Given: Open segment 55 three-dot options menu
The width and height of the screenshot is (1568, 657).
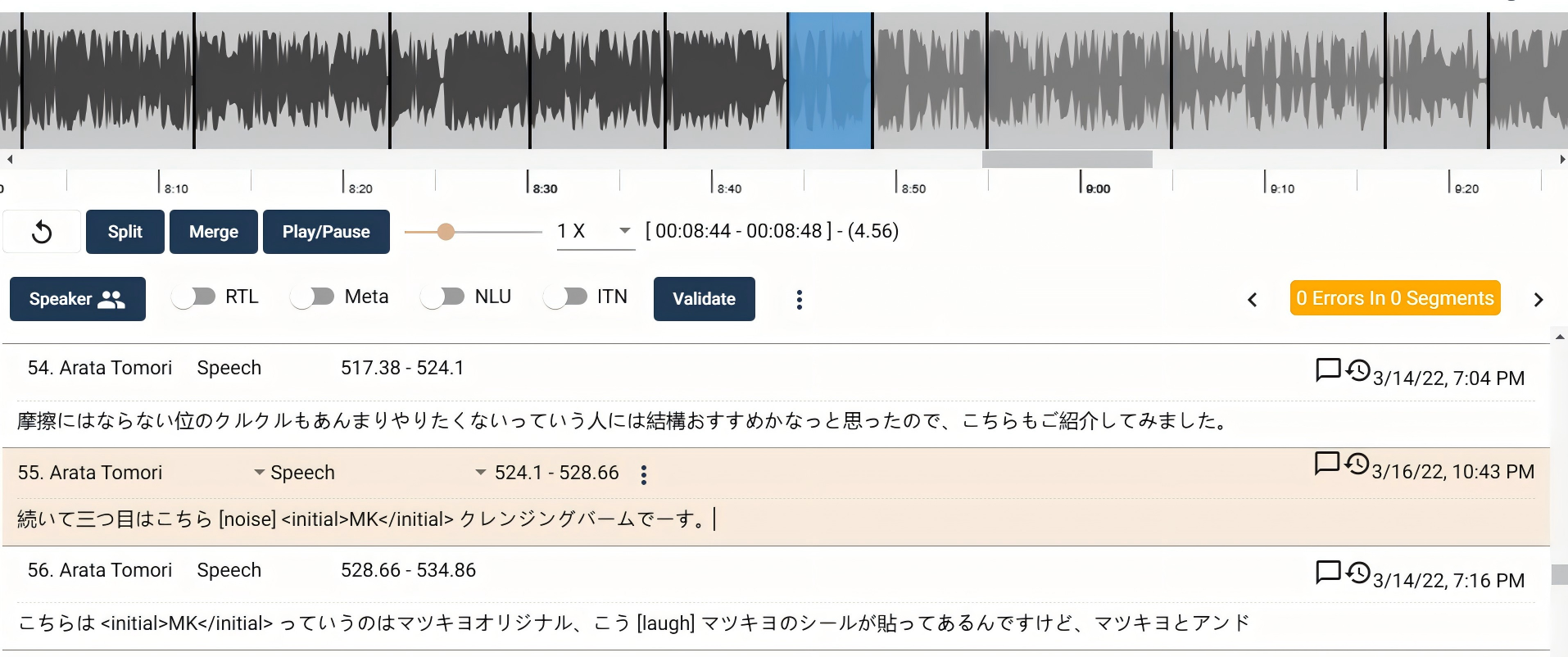Looking at the screenshot, I should (x=644, y=475).
